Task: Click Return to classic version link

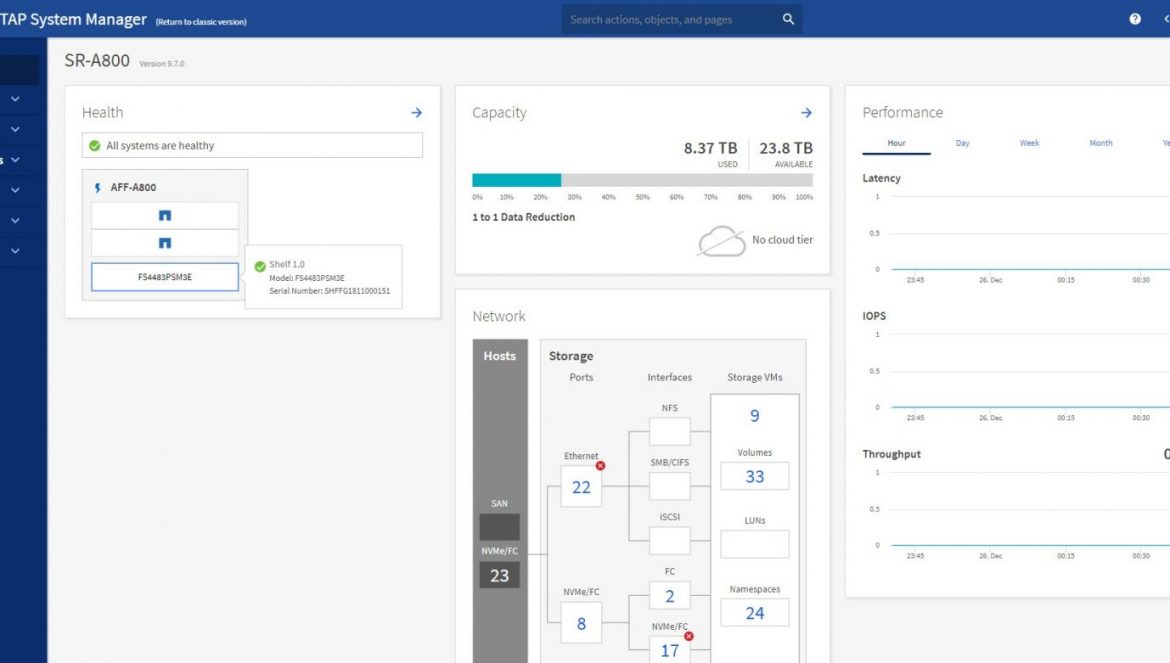Action: [201, 22]
